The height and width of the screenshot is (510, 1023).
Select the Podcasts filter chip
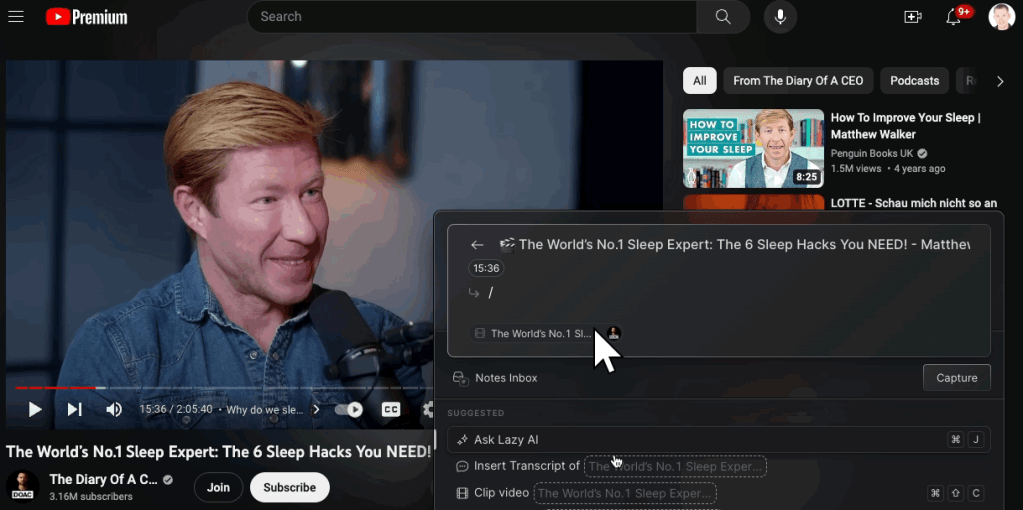[x=914, y=81]
